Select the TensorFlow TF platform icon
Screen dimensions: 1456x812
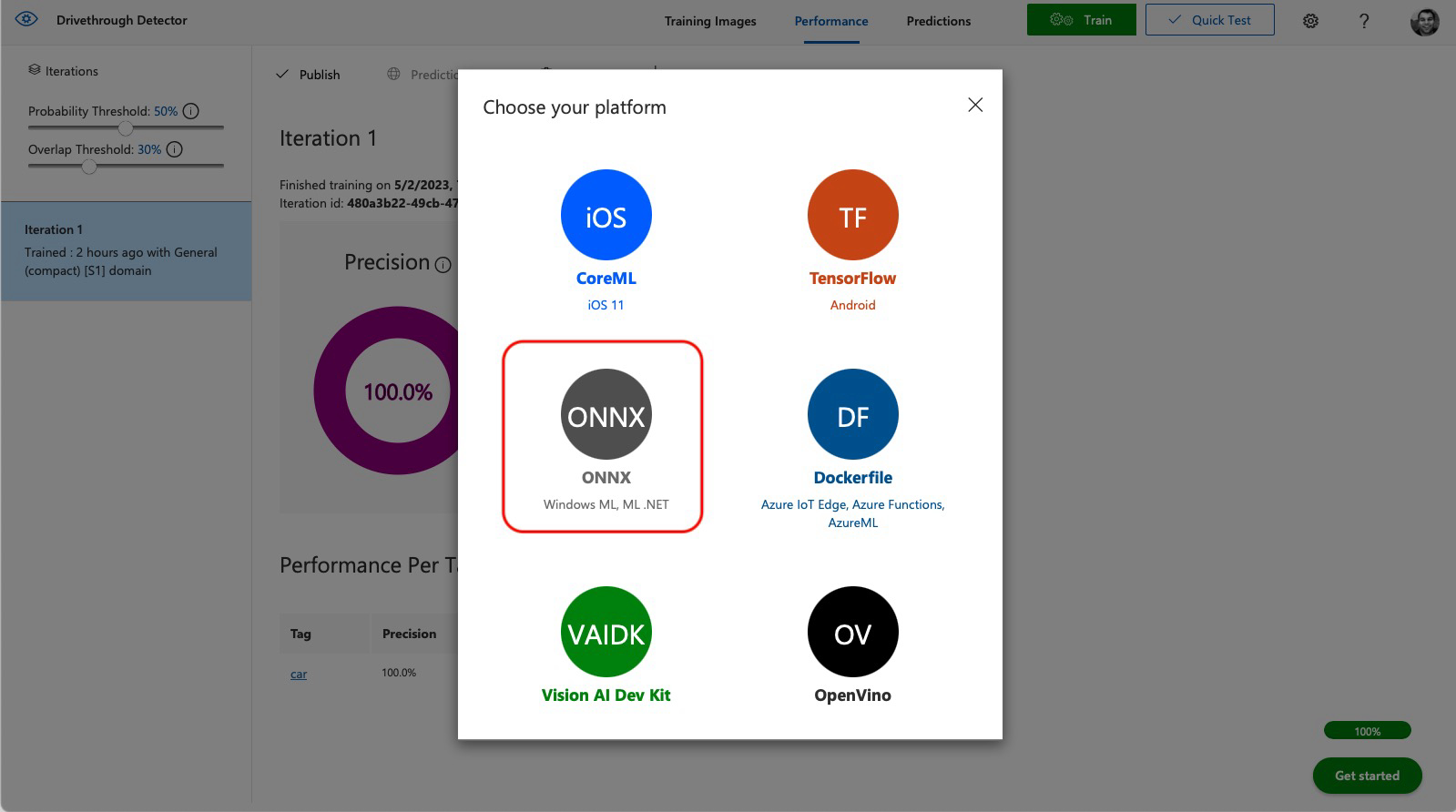click(x=852, y=215)
